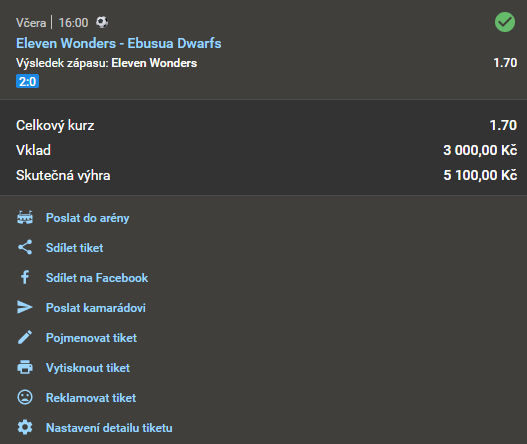The height and width of the screenshot is (444, 527).
Task: Click the paper plane send icon
Action: click(x=25, y=307)
